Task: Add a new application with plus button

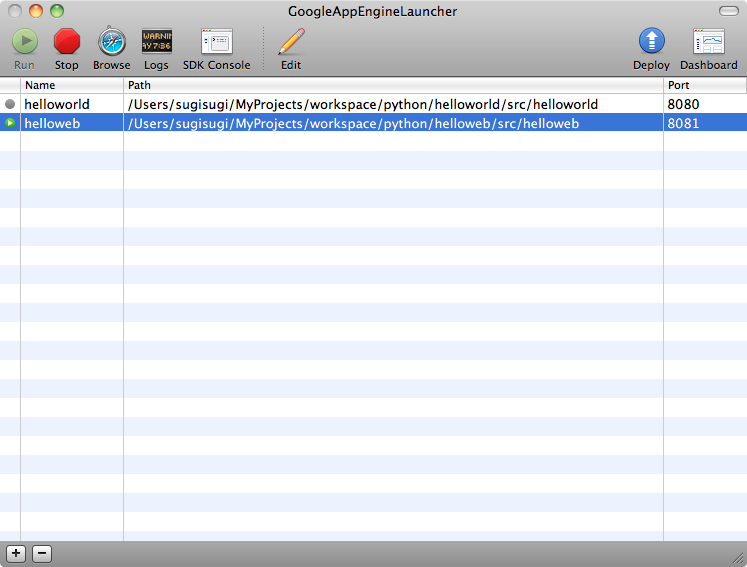Action: click(16, 553)
